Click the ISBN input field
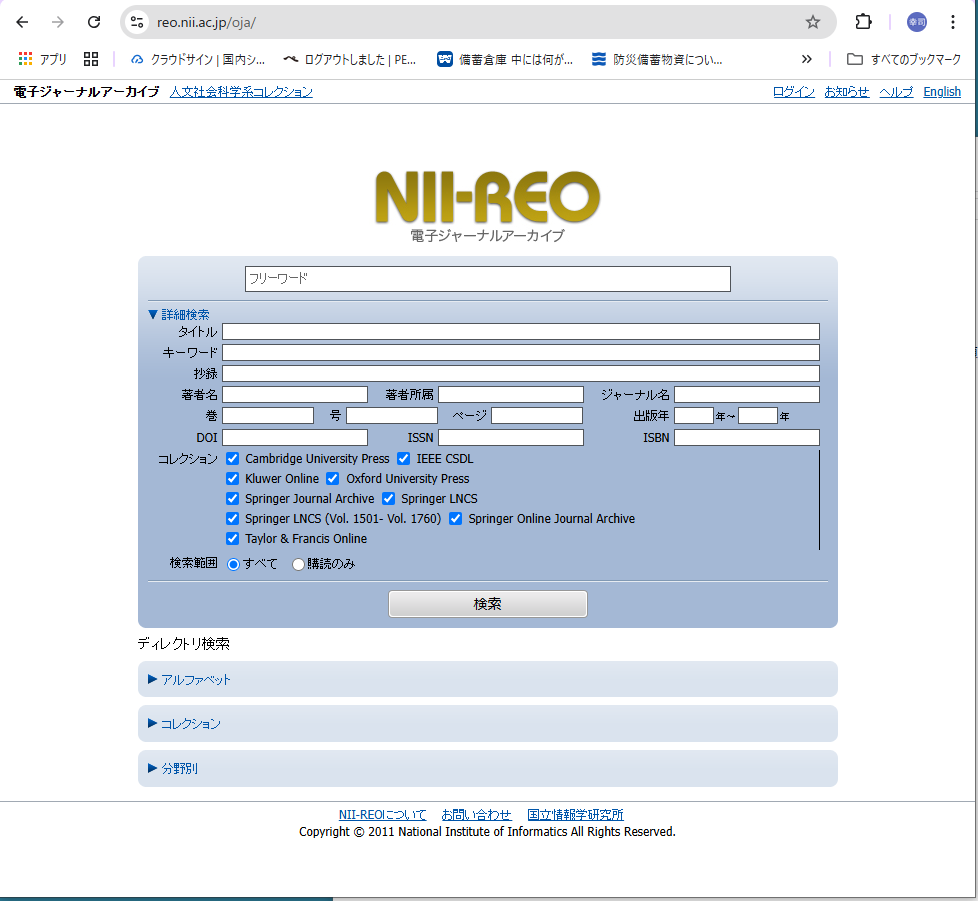Viewport: 978px width, 901px height. point(747,438)
